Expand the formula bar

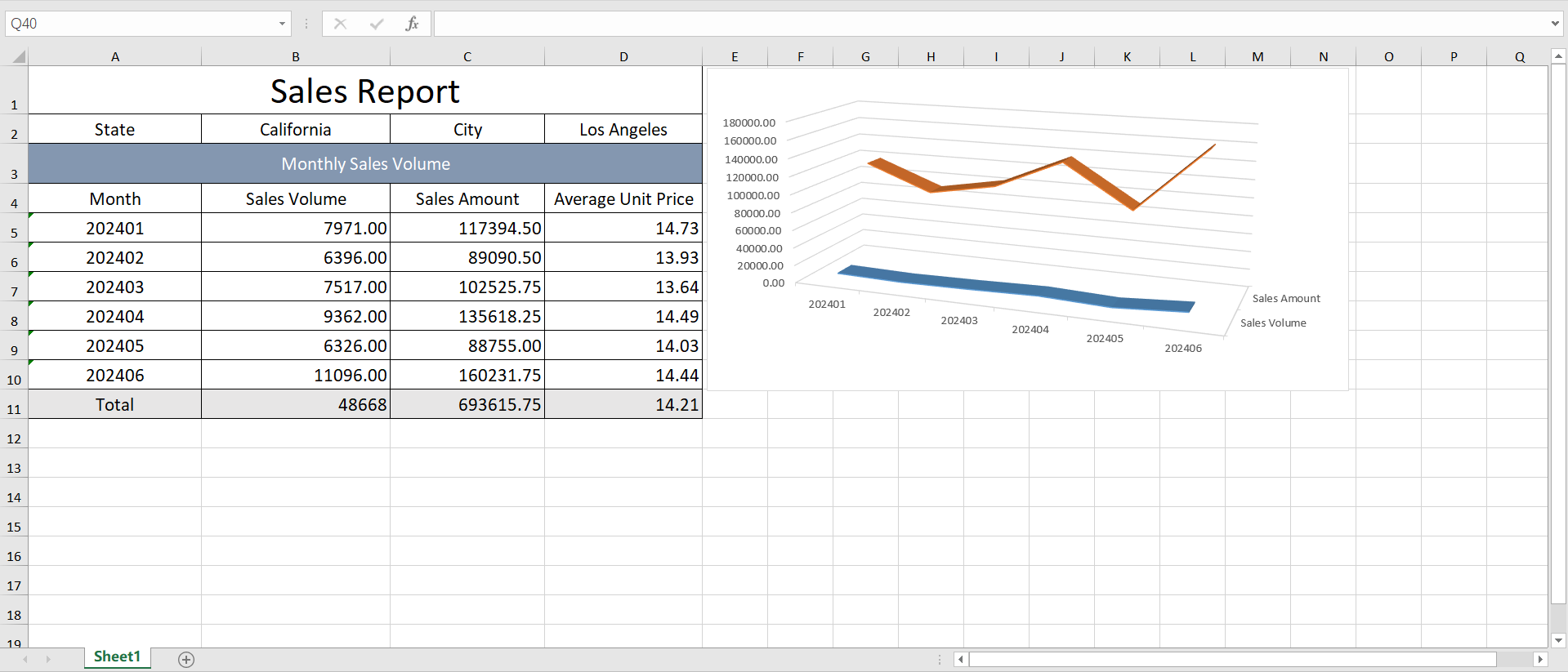(x=1554, y=24)
